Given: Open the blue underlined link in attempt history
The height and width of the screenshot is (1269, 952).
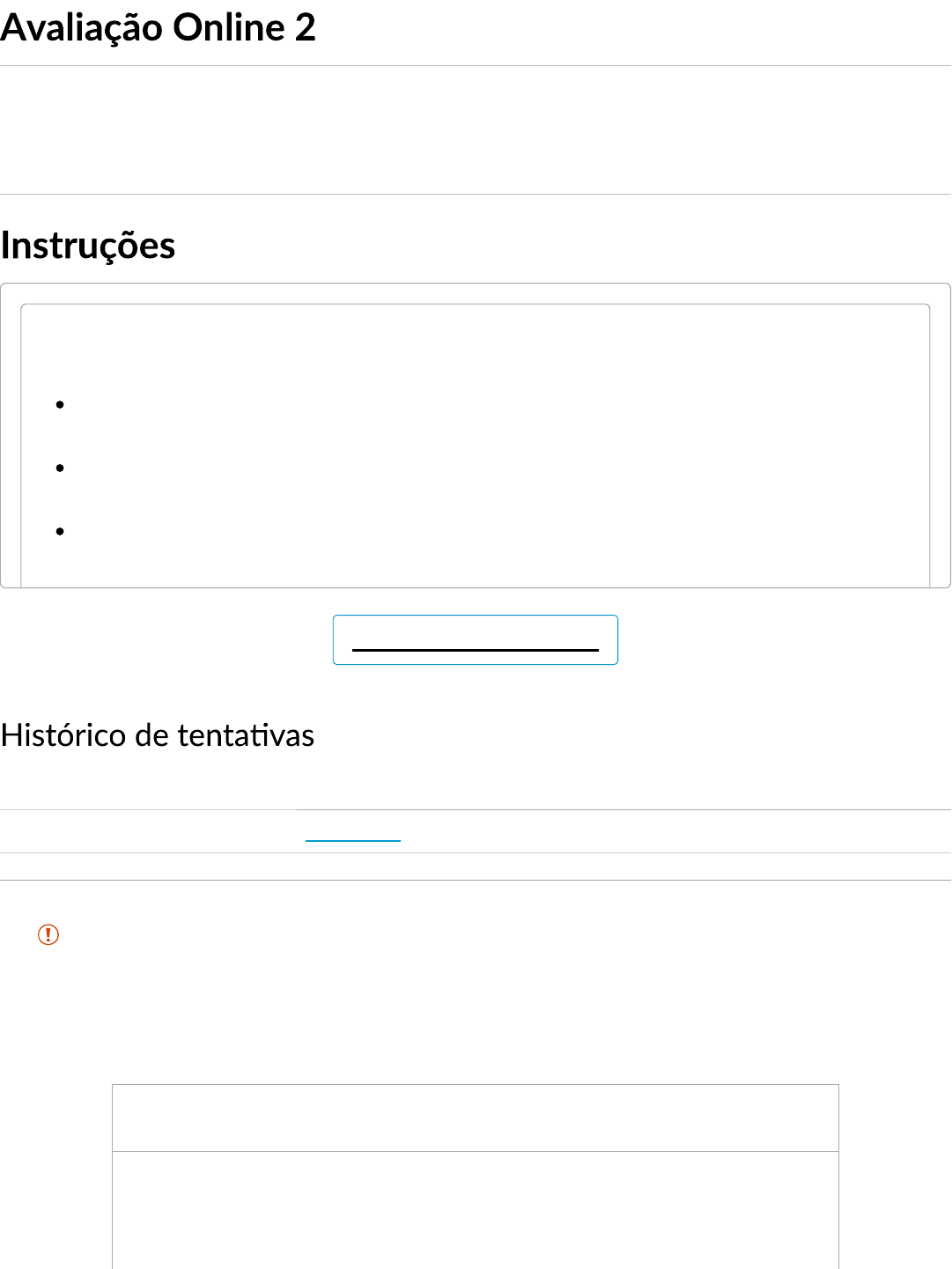Looking at the screenshot, I should pos(353,832).
